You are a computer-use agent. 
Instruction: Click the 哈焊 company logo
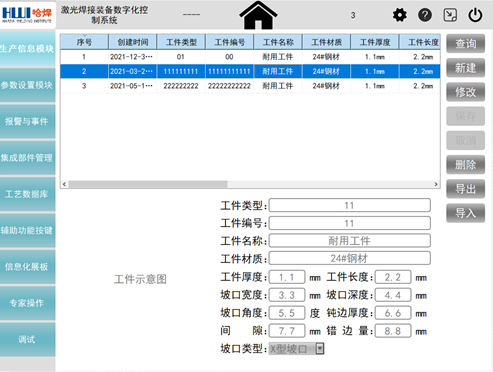point(27,14)
